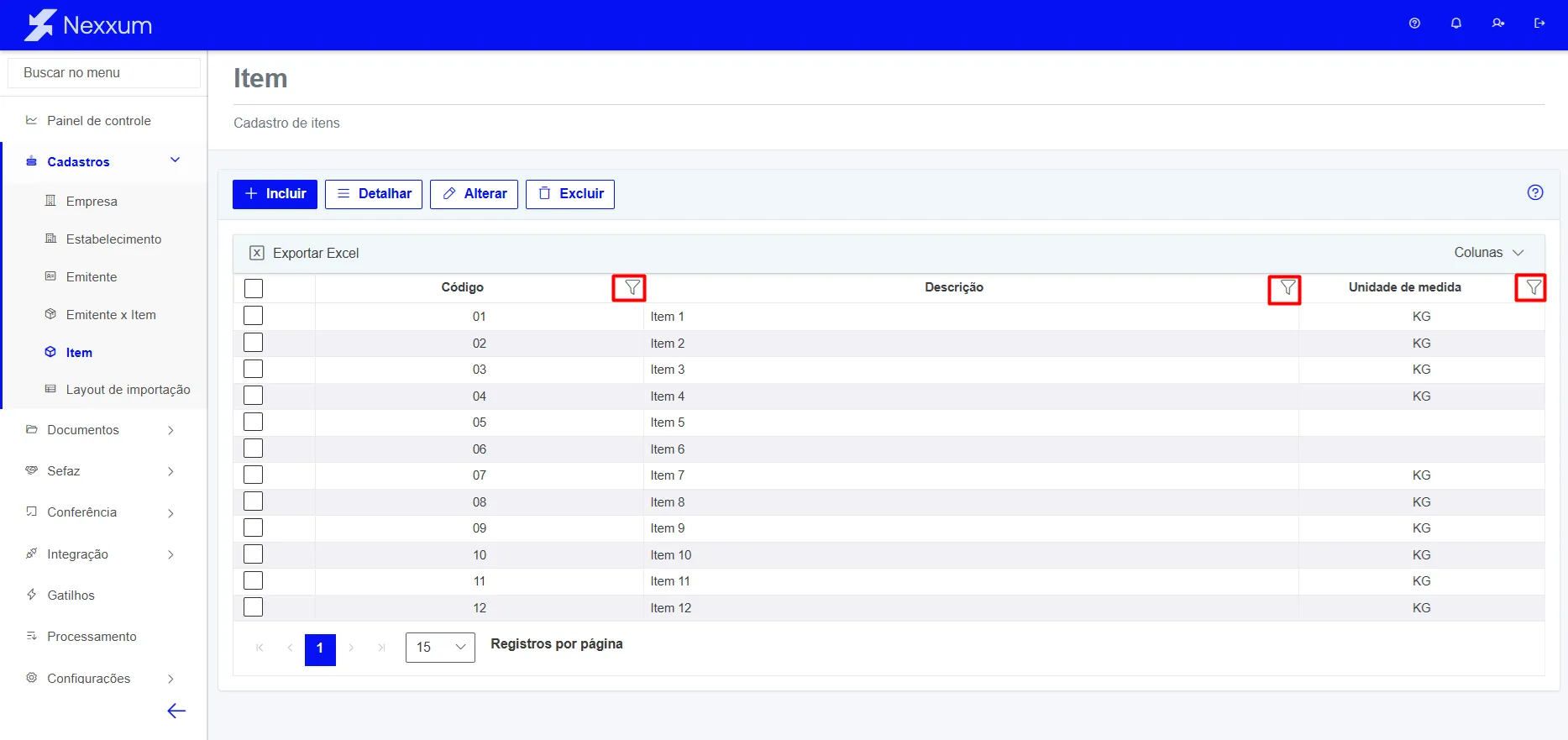
Task: Open the filter icon for Descrição column
Action: pos(1287,289)
